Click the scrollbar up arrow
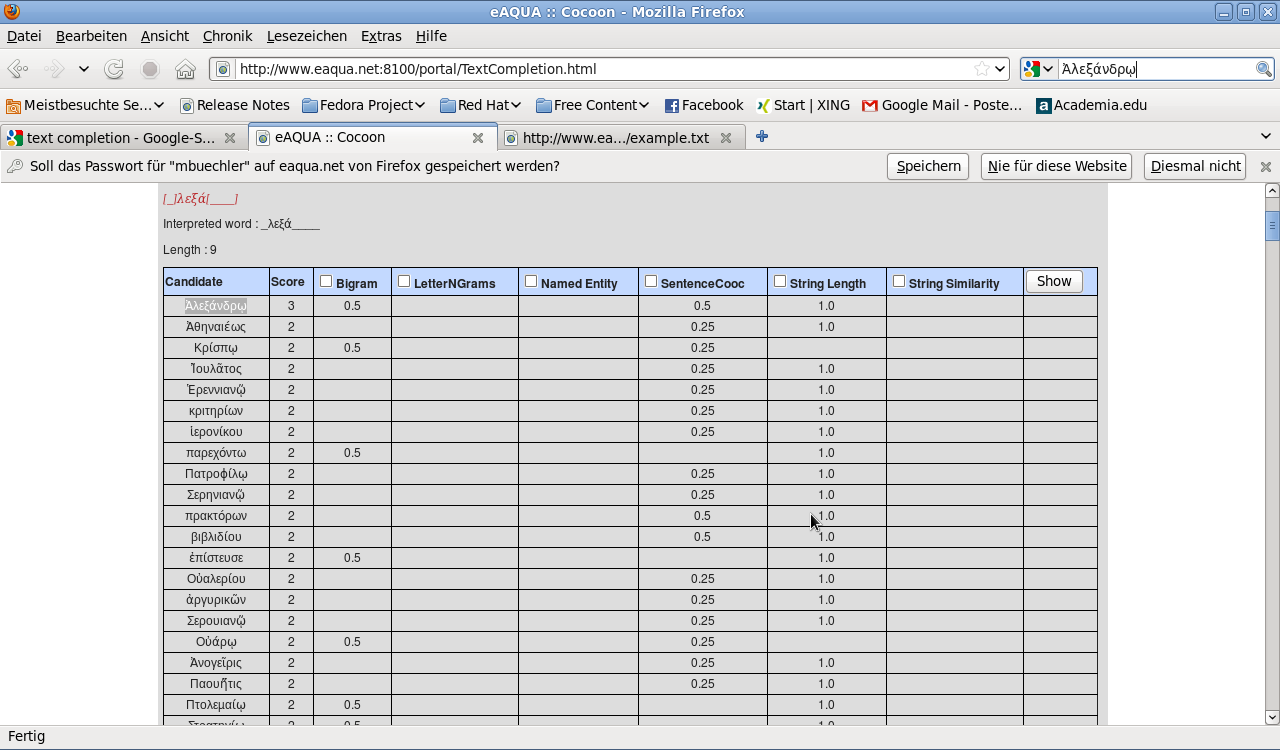1280x750 pixels. coord(1272,191)
